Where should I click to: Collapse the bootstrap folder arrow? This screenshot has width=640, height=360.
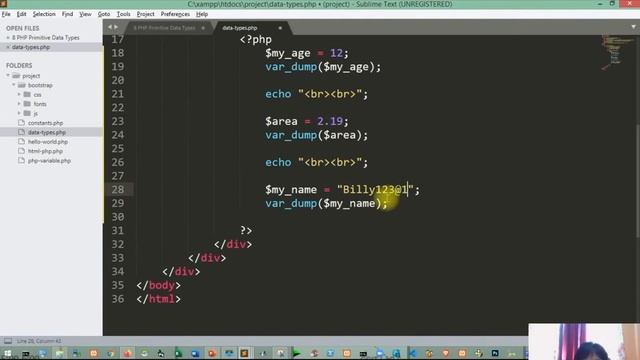[x=14, y=85]
